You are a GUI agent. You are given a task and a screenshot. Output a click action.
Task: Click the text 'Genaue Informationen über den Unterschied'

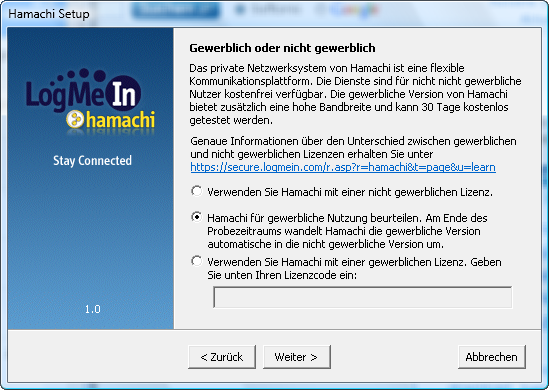pyautogui.click(x=297, y=141)
